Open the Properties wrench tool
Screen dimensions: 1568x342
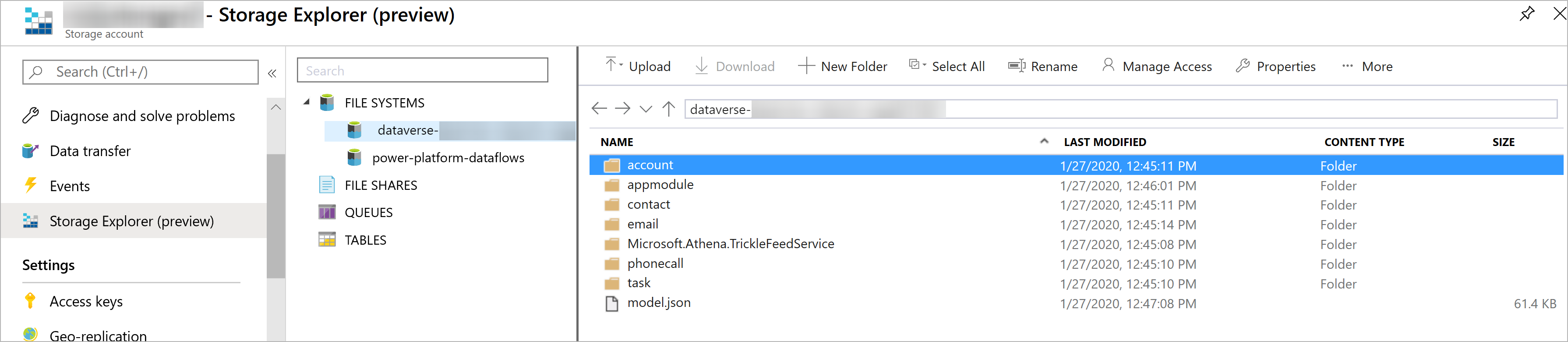1275,66
